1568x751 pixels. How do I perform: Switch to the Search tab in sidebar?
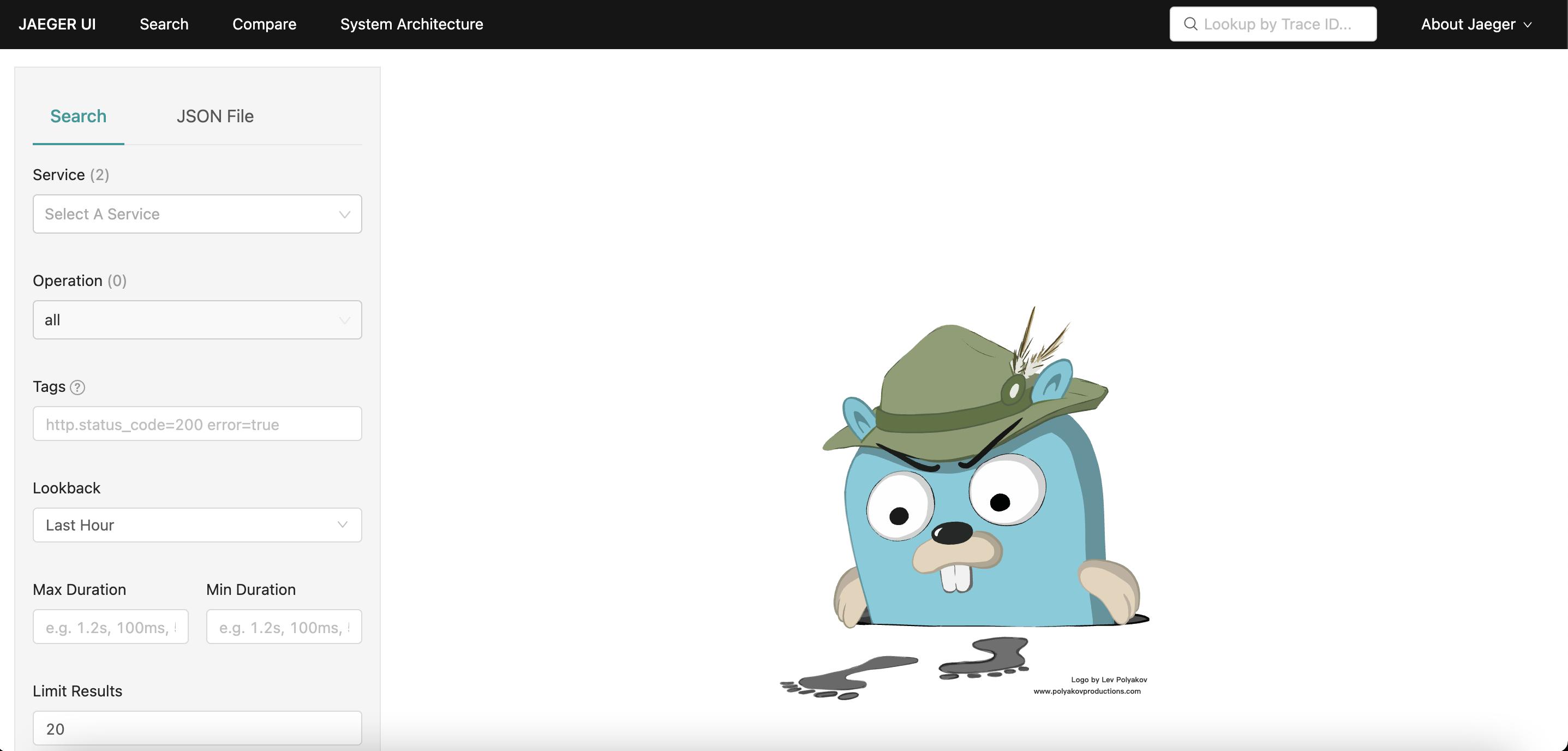point(78,116)
